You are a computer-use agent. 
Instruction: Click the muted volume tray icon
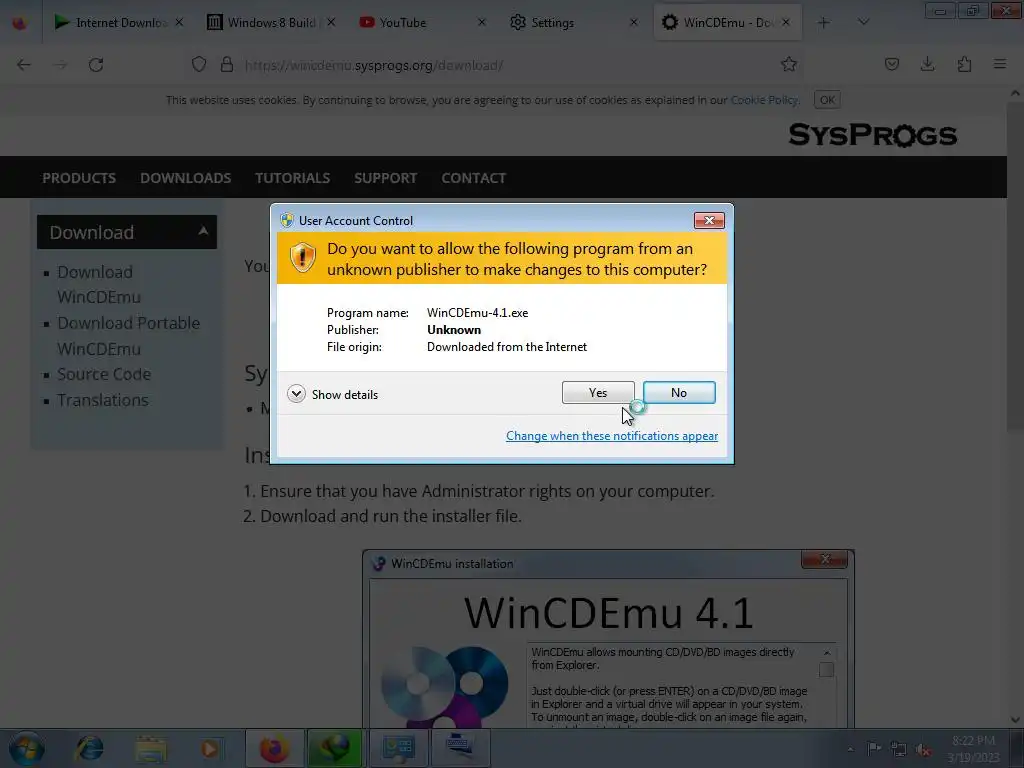[923, 749]
